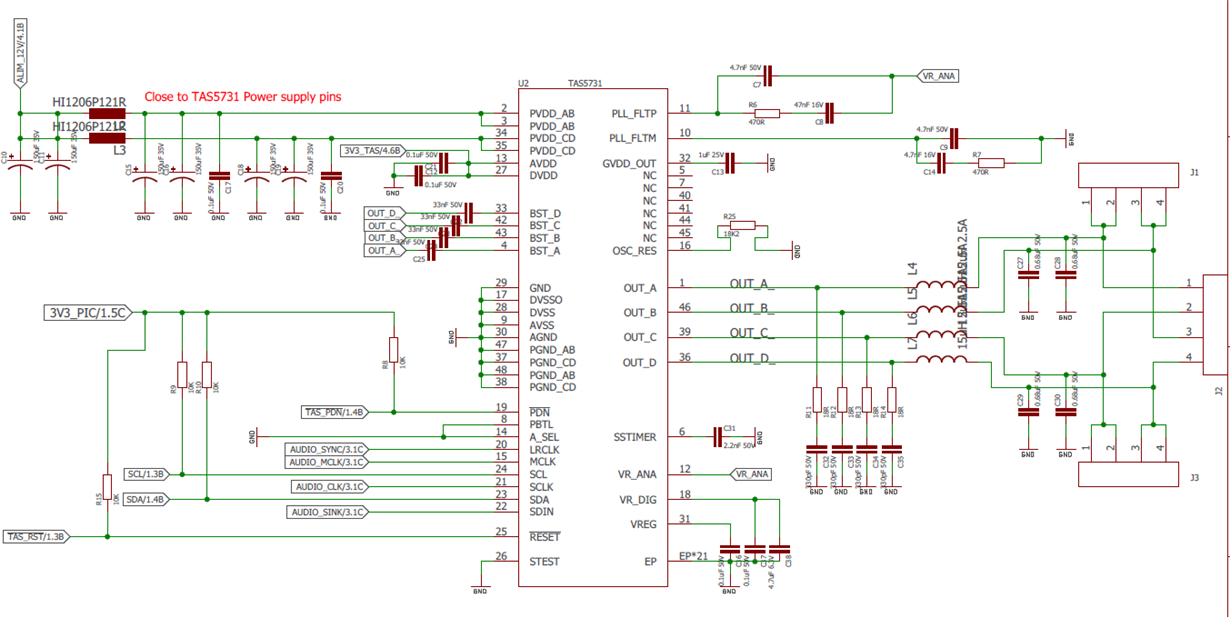Screen dimensions: 1230x617
Task: Select the 3V3_TAS/4.6B net flag
Action: 372,151
